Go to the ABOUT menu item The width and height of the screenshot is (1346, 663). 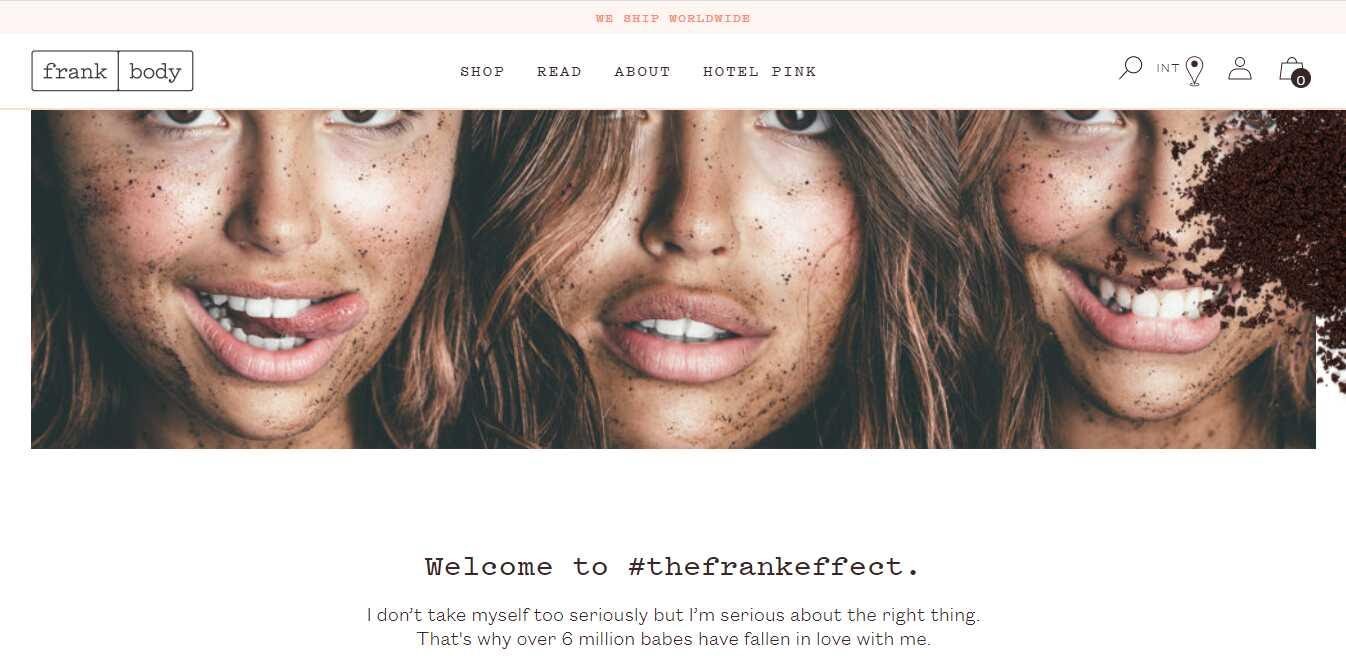[x=642, y=71]
